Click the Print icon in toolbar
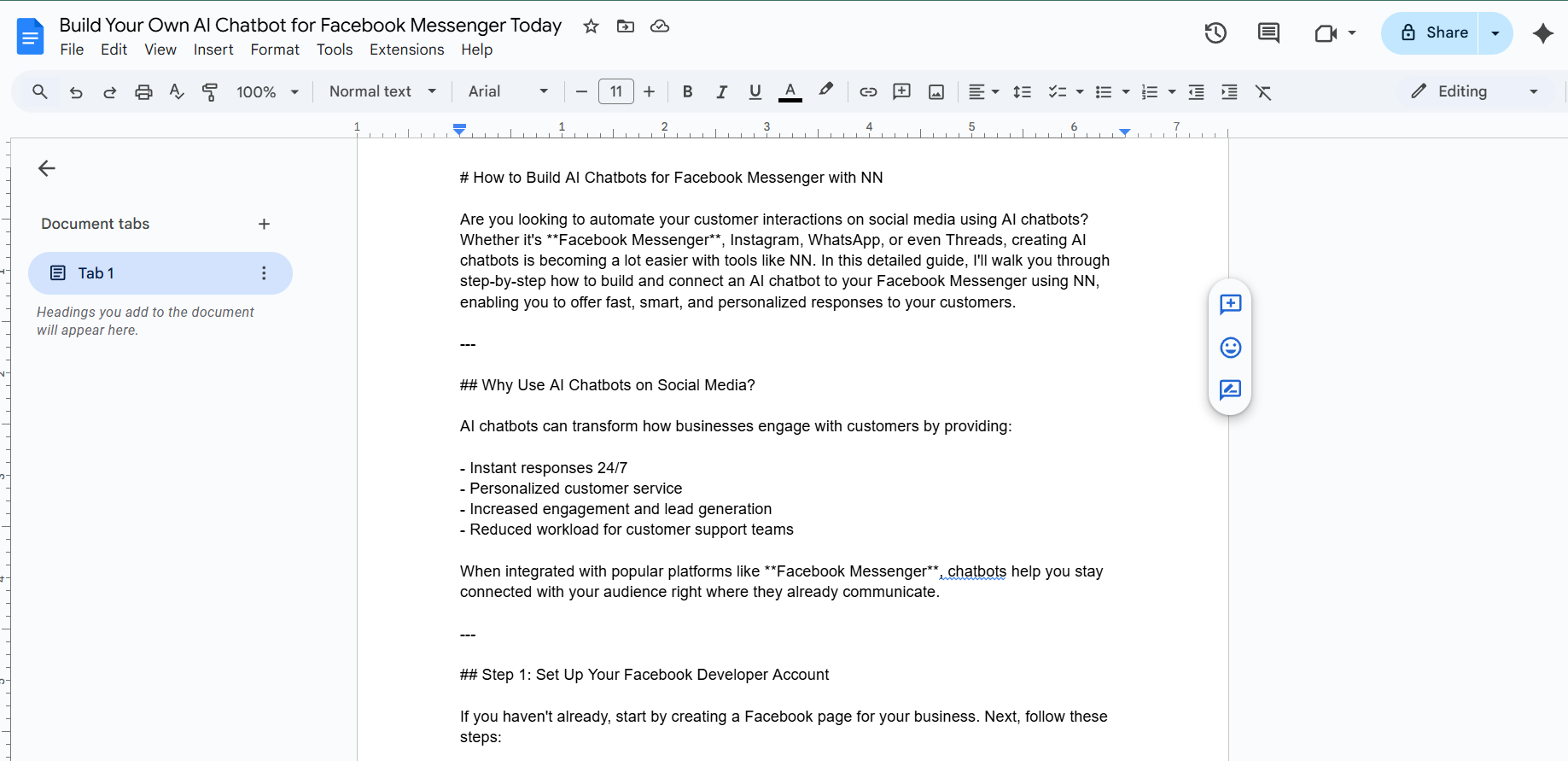This screenshot has height=761, width=1568. pos(143,92)
